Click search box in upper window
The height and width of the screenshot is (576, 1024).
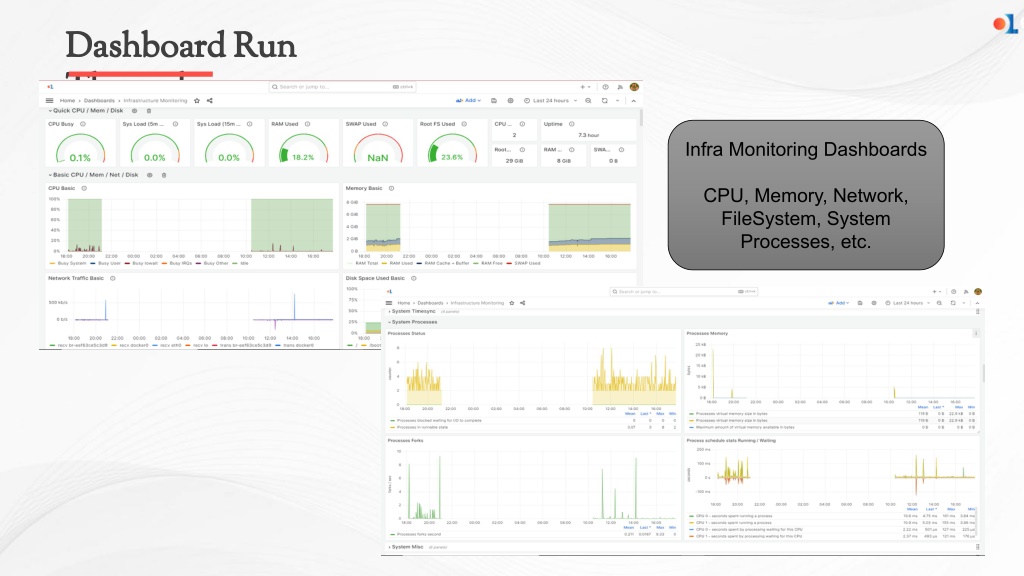tap(342, 87)
